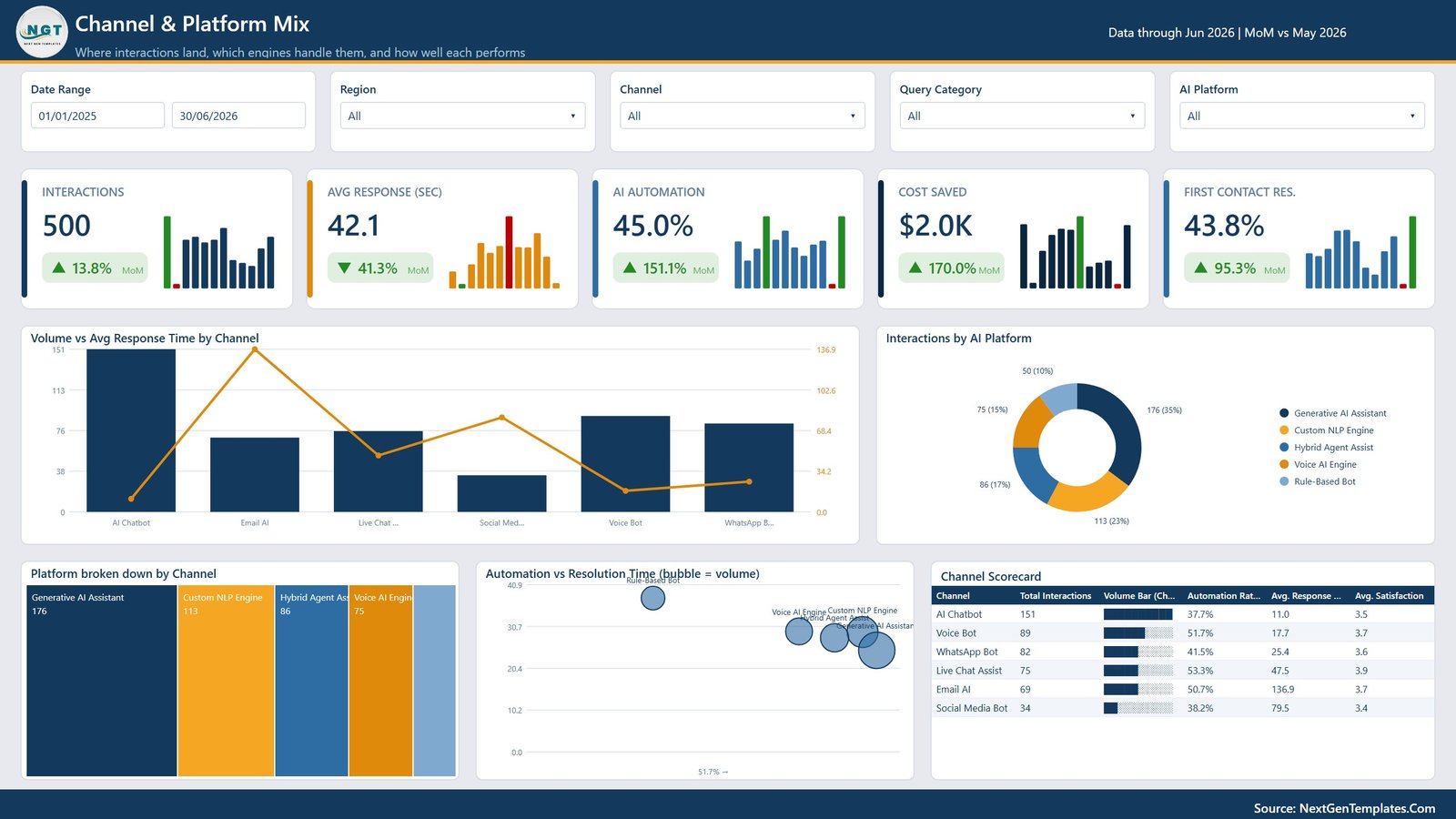Click the NGT logo in the header
The width and height of the screenshot is (1456, 819).
click(x=43, y=32)
